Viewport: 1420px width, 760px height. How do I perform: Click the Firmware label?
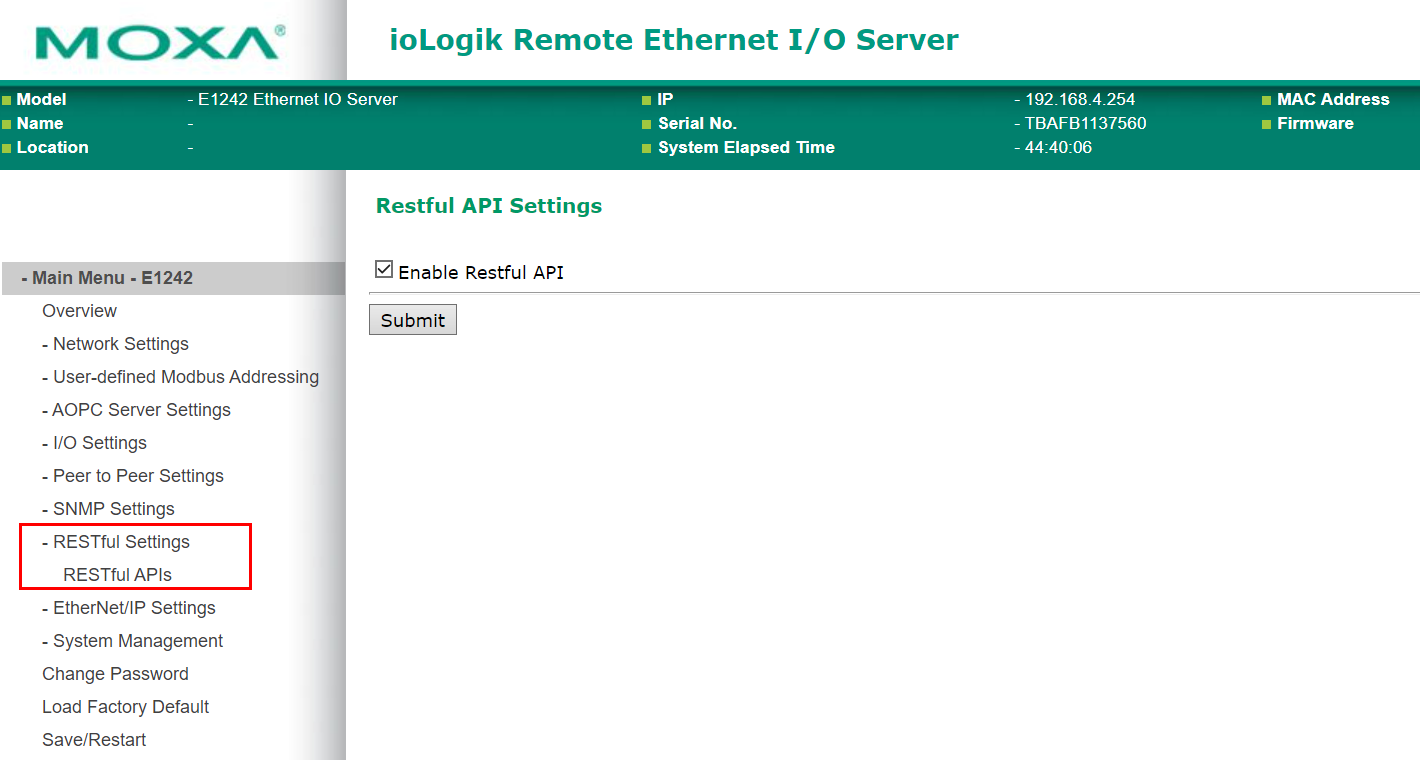click(1315, 124)
